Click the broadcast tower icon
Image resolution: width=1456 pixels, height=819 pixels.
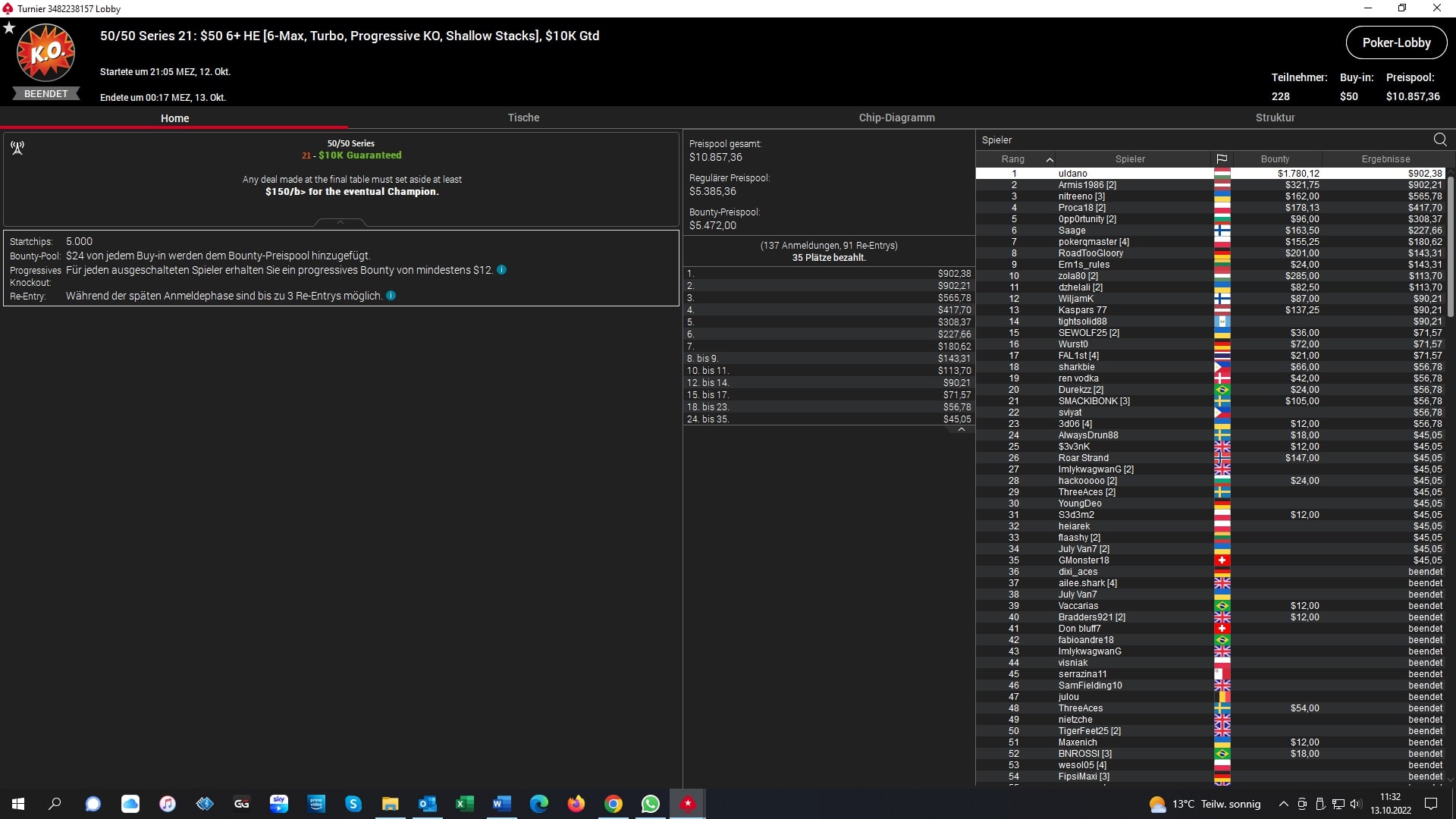(17, 148)
